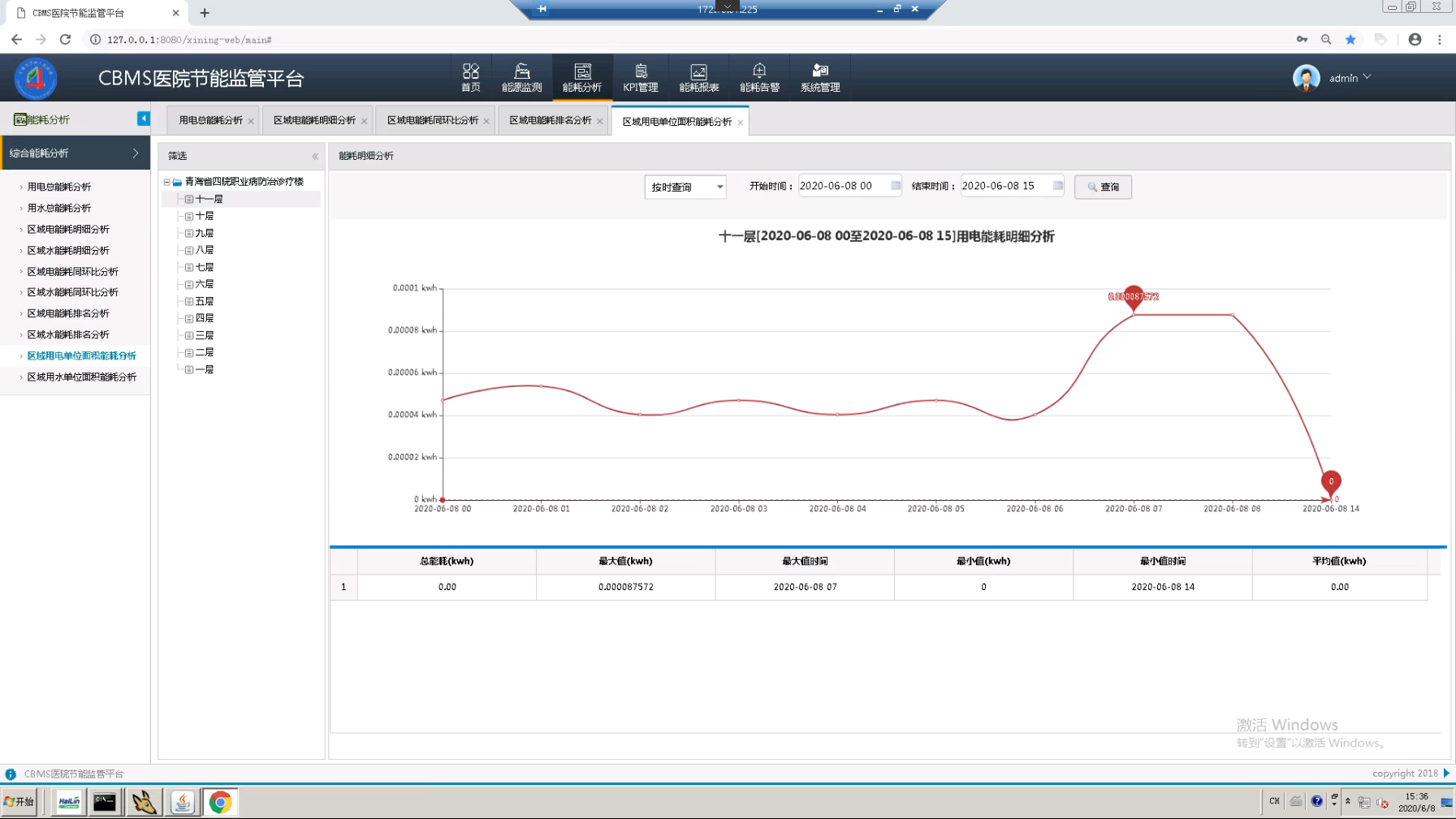Viewport: 1456px width, 819px height.
Task: Open command prompt from taskbar
Action: [105, 802]
